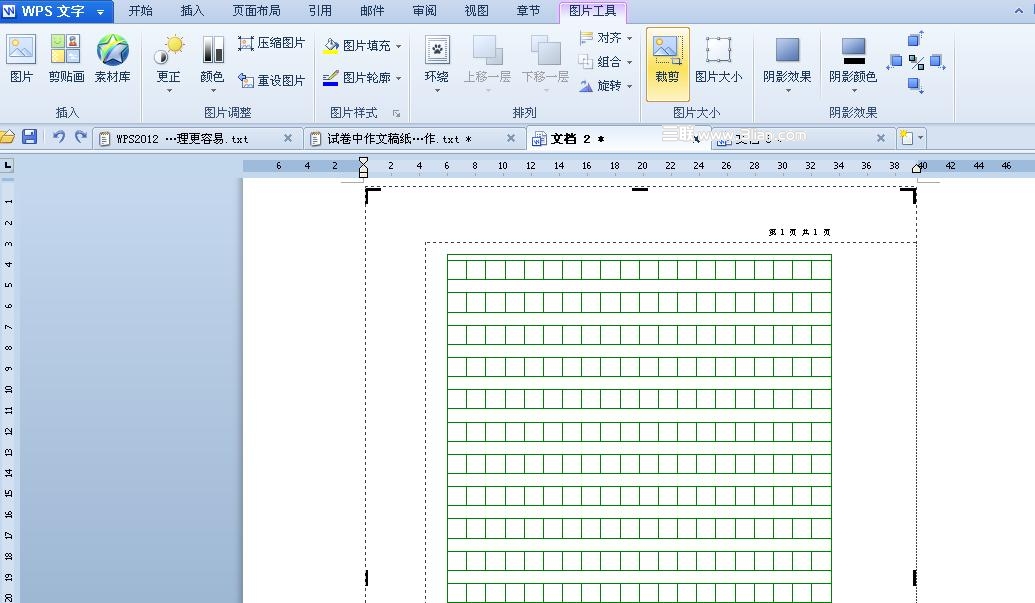
Task: Open the 环绕 text wrap menu
Action: pyautogui.click(x=436, y=63)
